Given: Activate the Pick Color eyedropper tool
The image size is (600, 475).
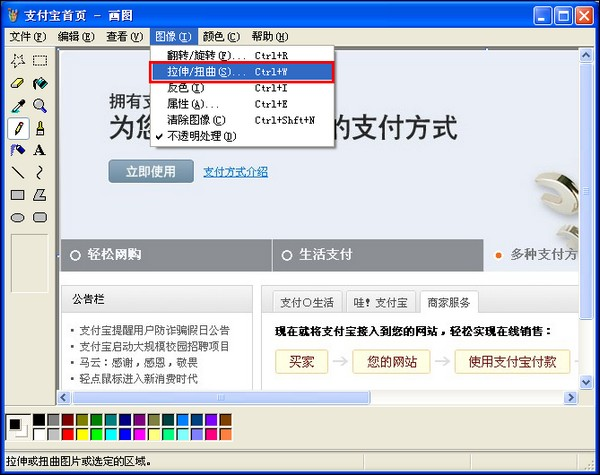Looking at the screenshot, I should pos(18,105).
